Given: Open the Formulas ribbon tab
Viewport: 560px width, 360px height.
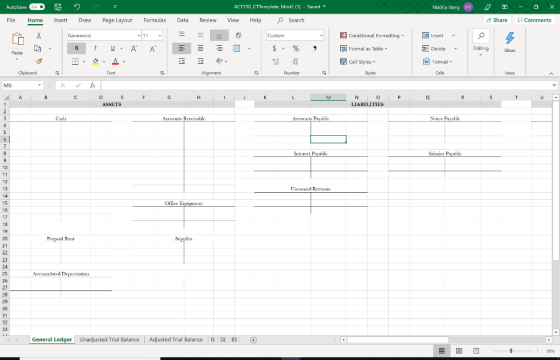Looking at the screenshot, I should coord(155,20).
